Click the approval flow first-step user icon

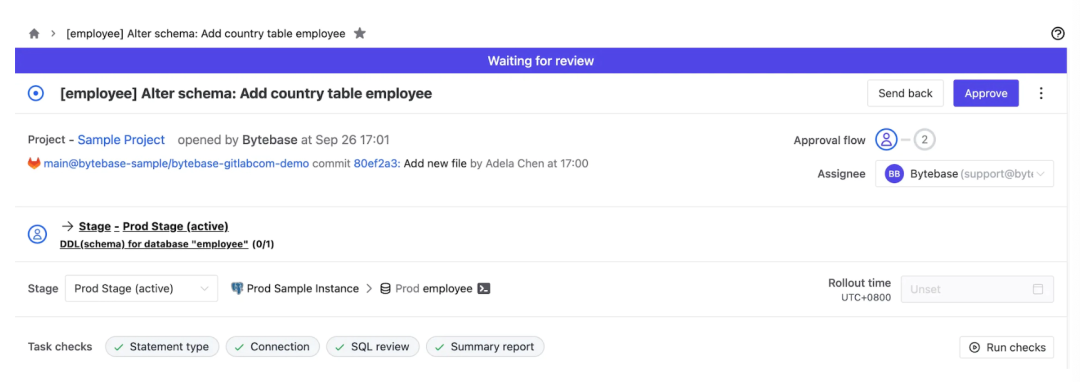click(x=886, y=140)
